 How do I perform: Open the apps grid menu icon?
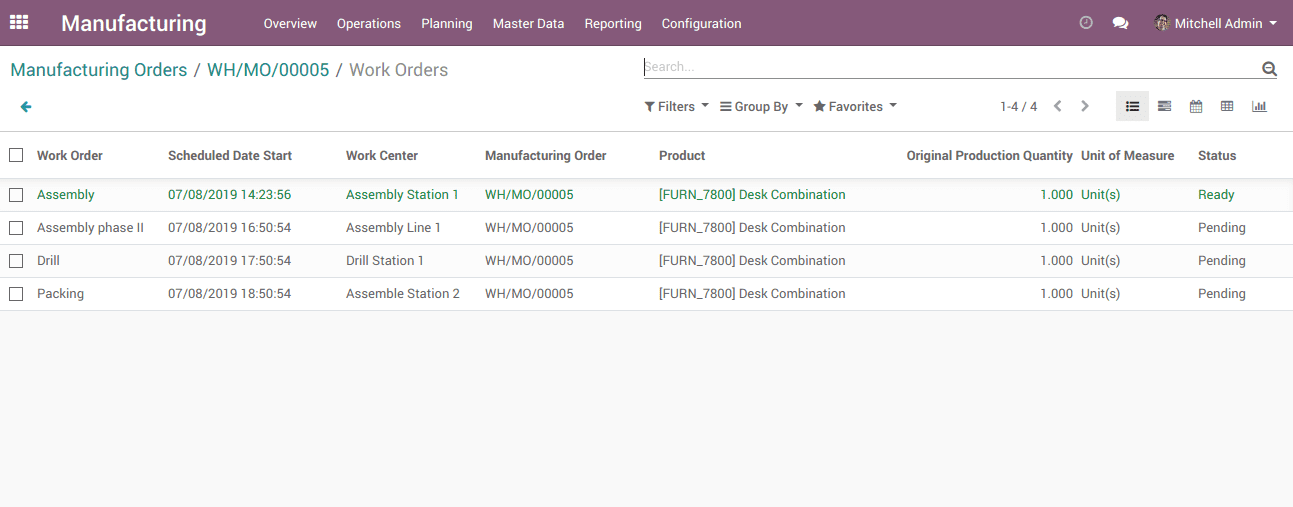tap(19, 22)
